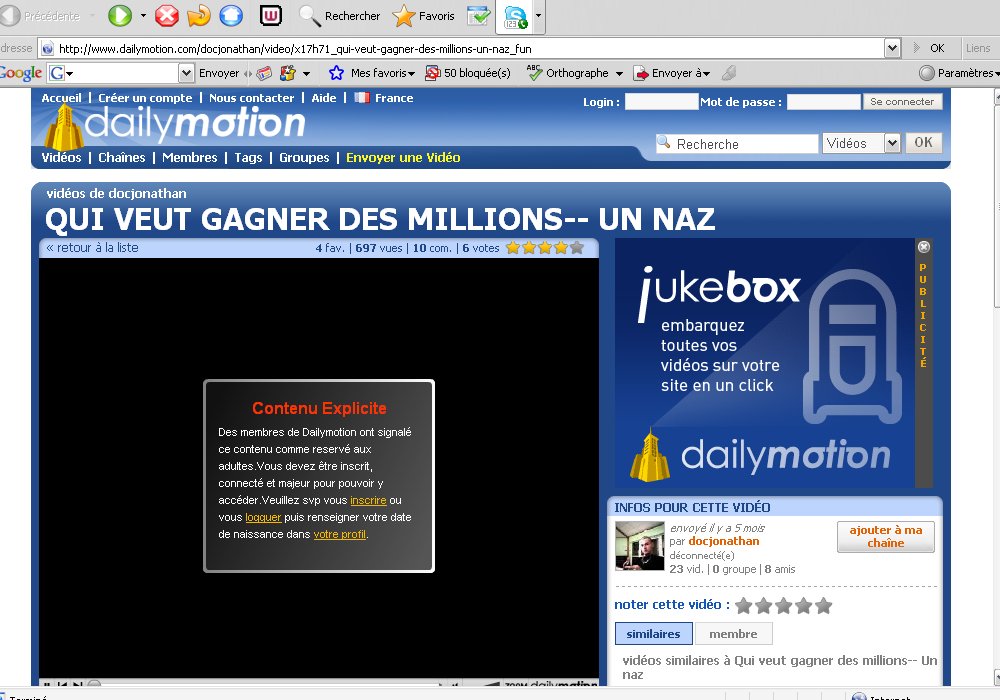Screen dimensions: 1000x700
Task: Open the Chaînes navigation menu item
Action: pyautogui.click(x=121, y=158)
